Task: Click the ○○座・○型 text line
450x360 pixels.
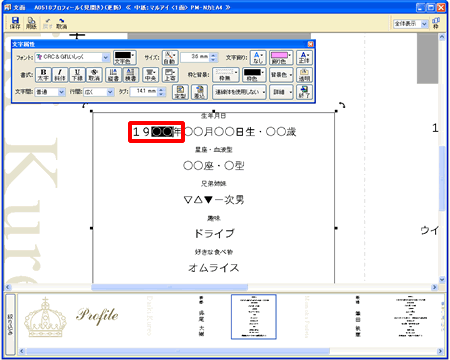Action: coord(213,166)
